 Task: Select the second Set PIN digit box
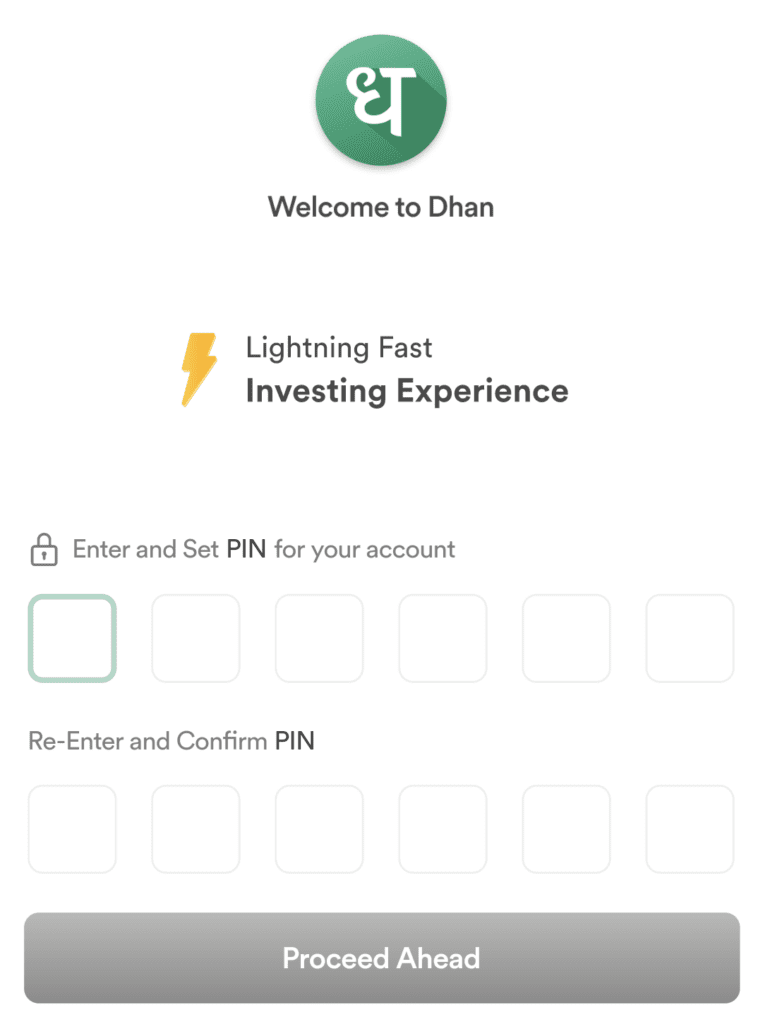pyautogui.click(x=196, y=638)
